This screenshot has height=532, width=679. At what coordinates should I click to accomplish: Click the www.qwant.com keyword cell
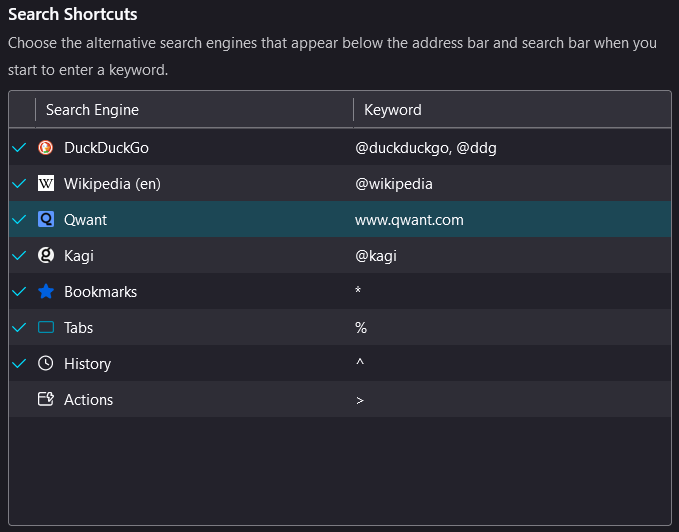tap(409, 220)
